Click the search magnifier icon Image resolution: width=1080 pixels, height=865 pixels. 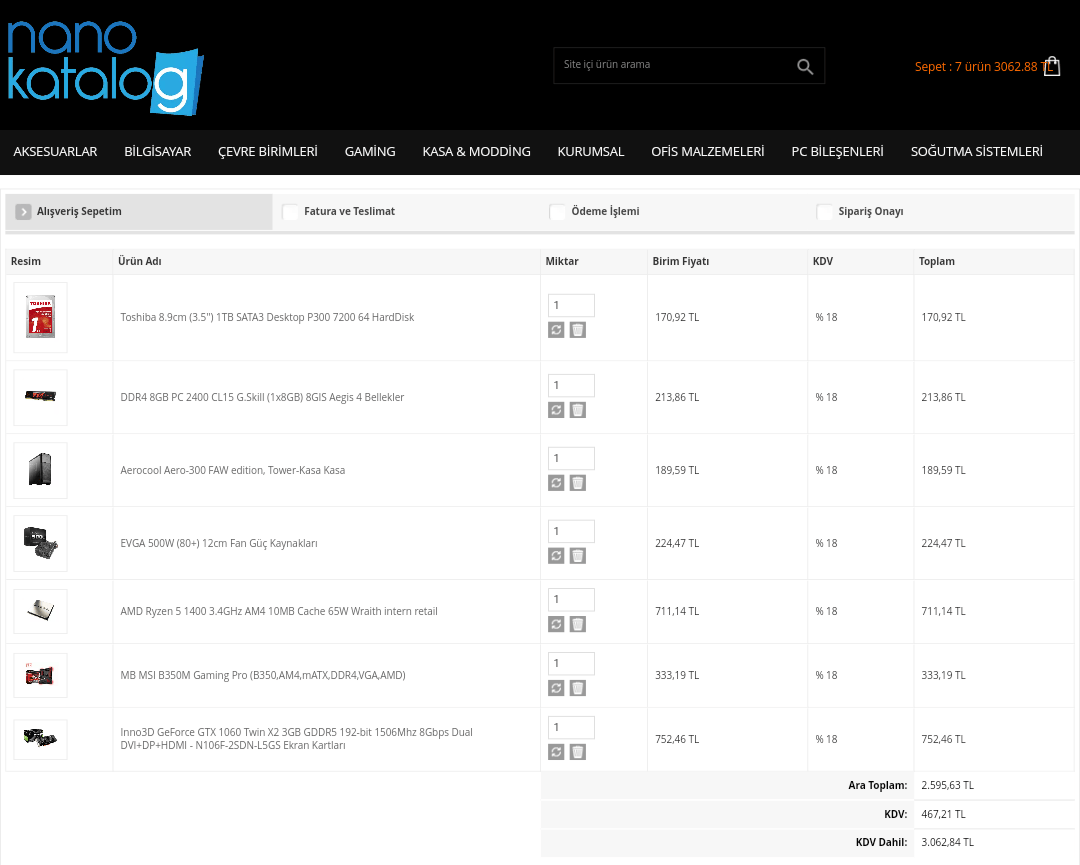[804, 66]
